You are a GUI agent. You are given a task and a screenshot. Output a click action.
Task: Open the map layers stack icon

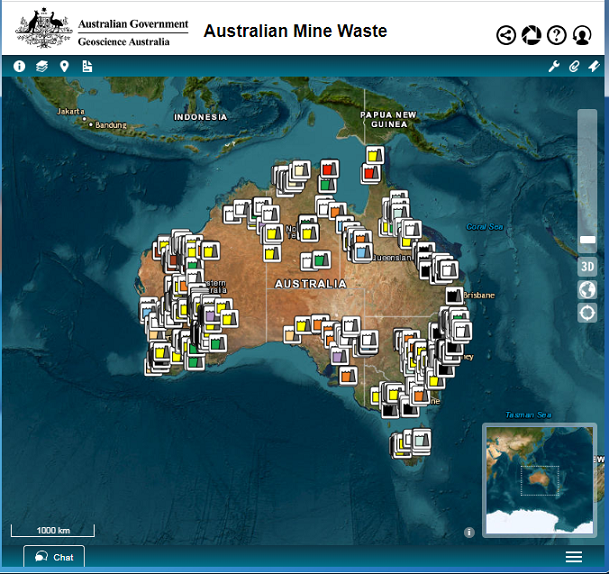(42, 66)
